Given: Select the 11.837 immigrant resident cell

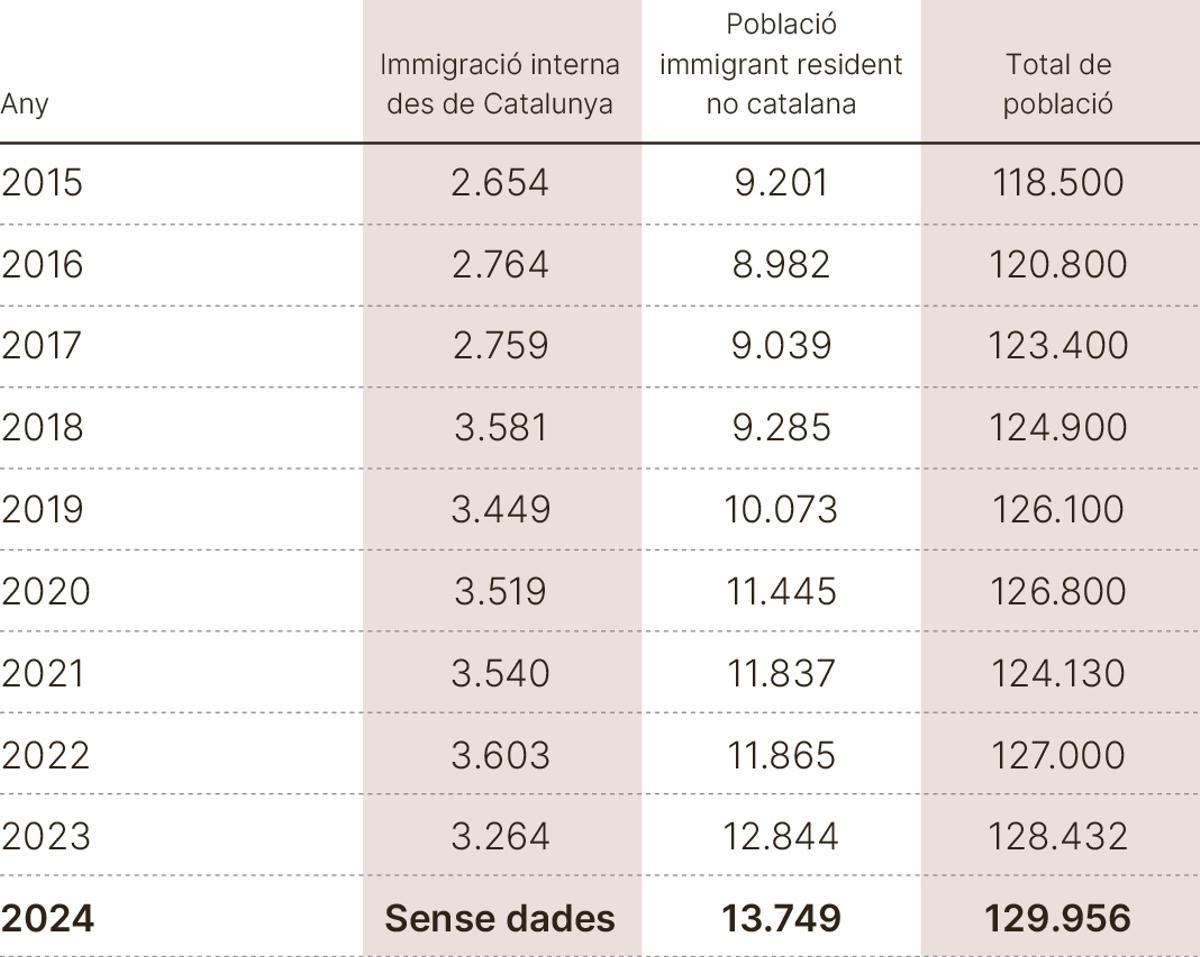Looking at the screenshot, I should [781, 673].
